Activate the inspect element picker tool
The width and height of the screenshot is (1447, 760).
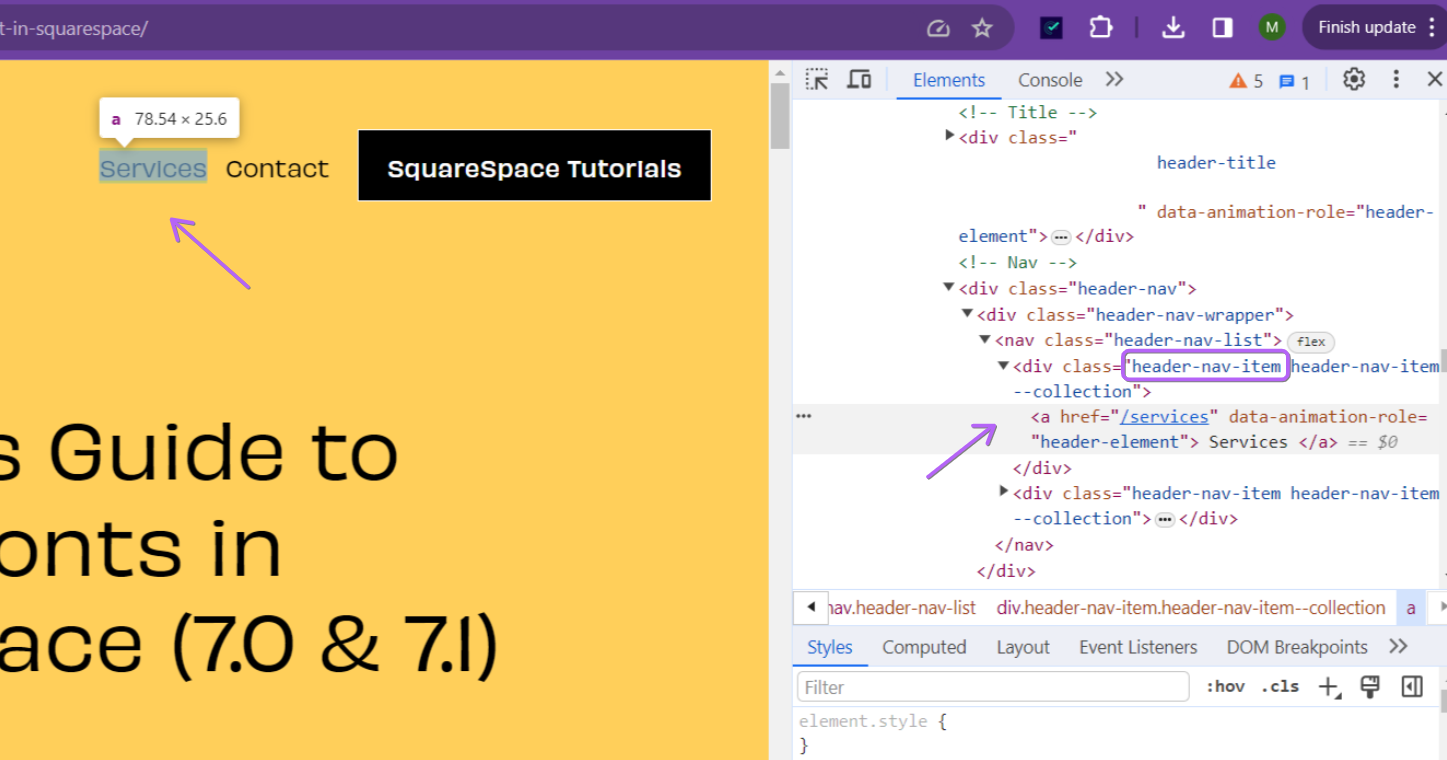click(817, 80)
